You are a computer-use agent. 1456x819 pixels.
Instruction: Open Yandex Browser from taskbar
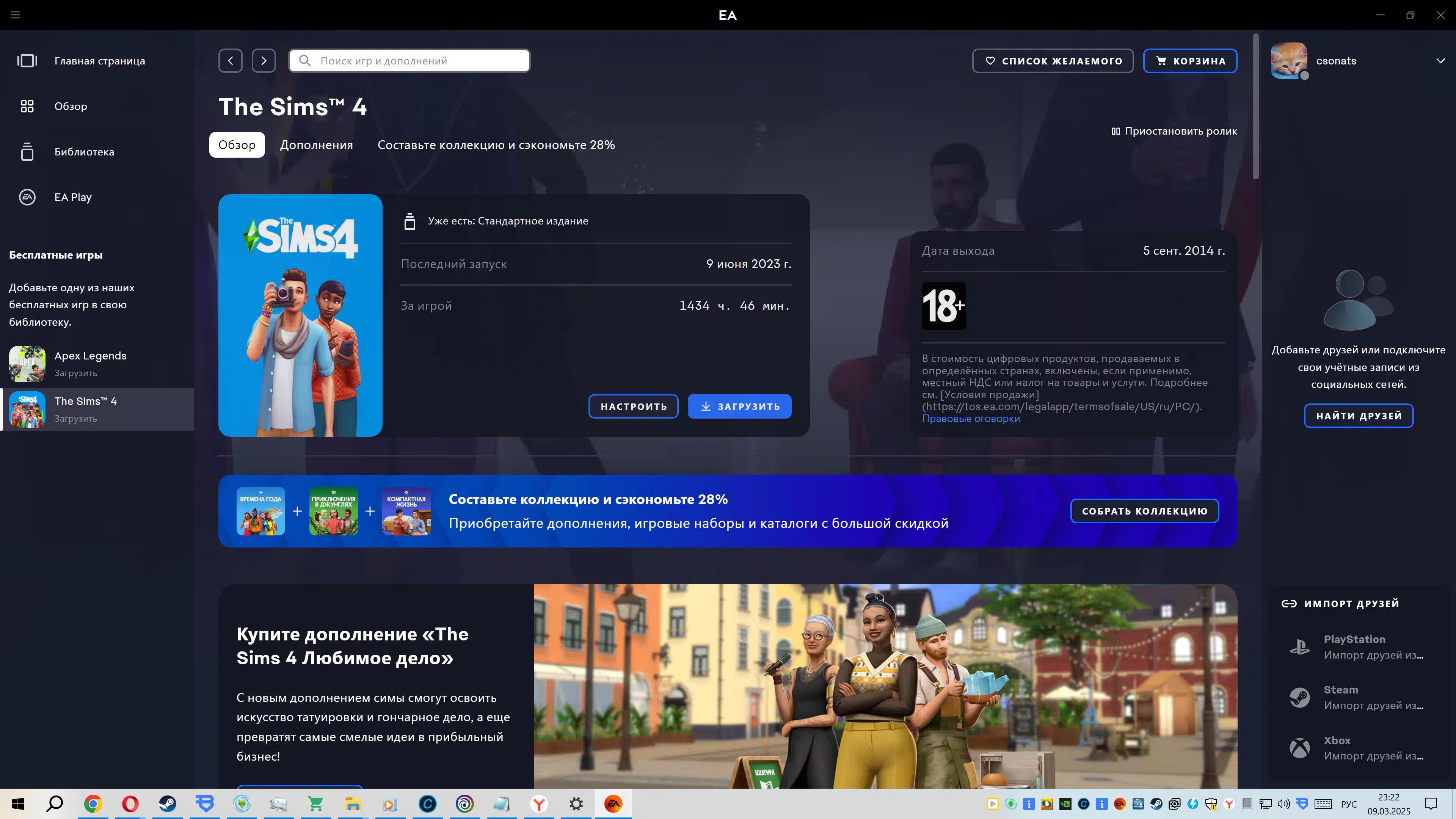pyautogui.click(x=539, y=804)
